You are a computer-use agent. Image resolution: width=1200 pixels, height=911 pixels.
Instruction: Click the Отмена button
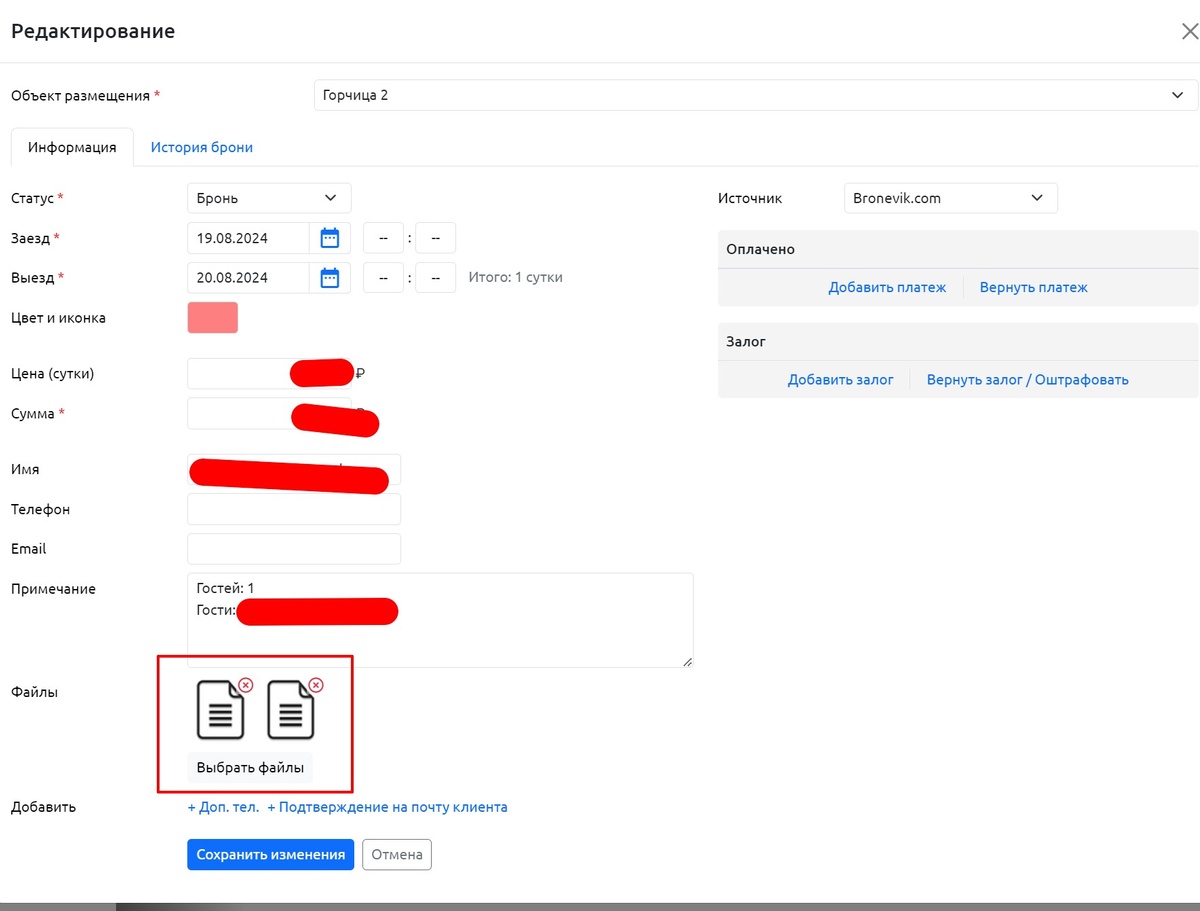[x=397, y=855]
